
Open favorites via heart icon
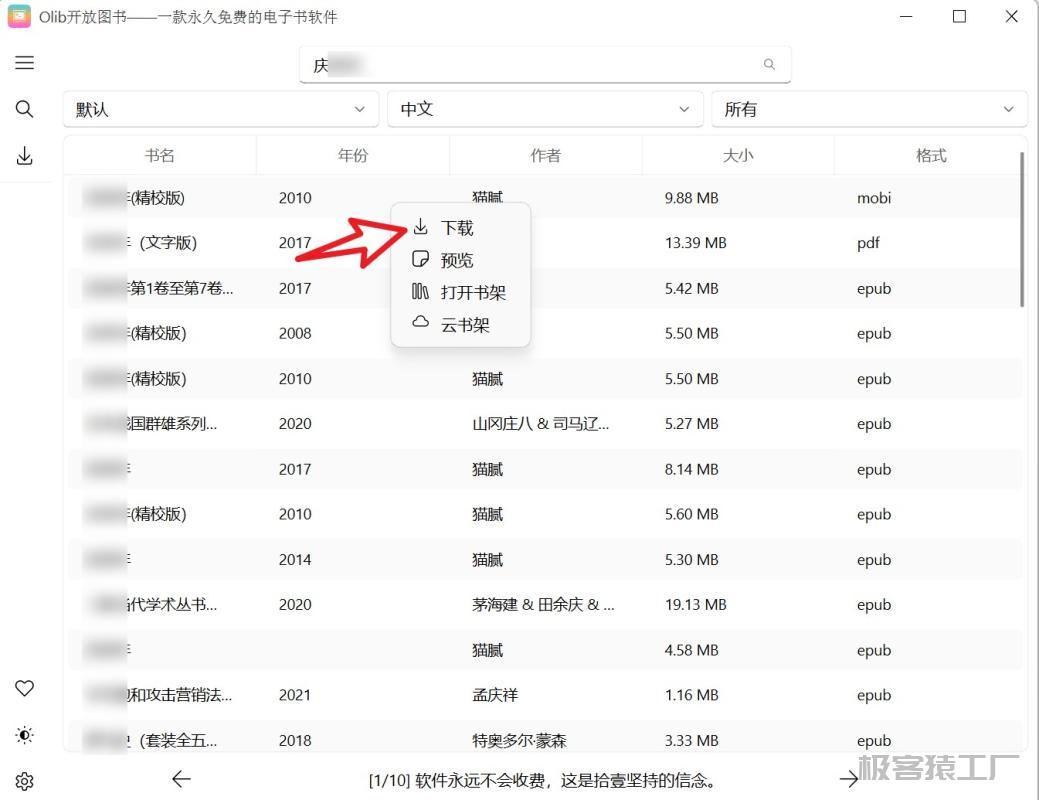[x=25, y=688]
